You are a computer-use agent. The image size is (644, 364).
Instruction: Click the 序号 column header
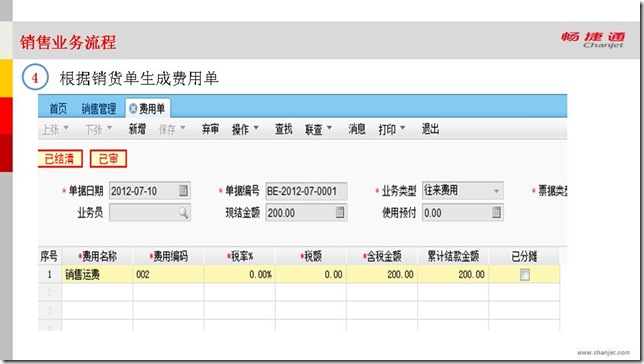coord(49,256)
